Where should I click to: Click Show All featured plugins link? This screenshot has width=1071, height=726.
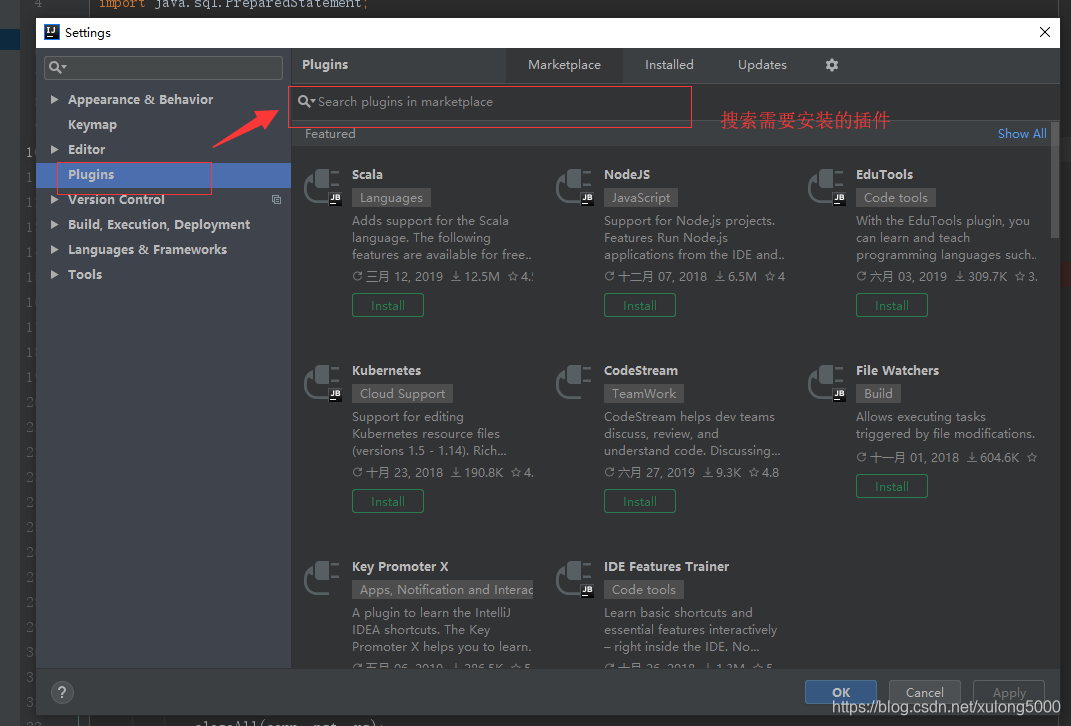(1022, 134)
